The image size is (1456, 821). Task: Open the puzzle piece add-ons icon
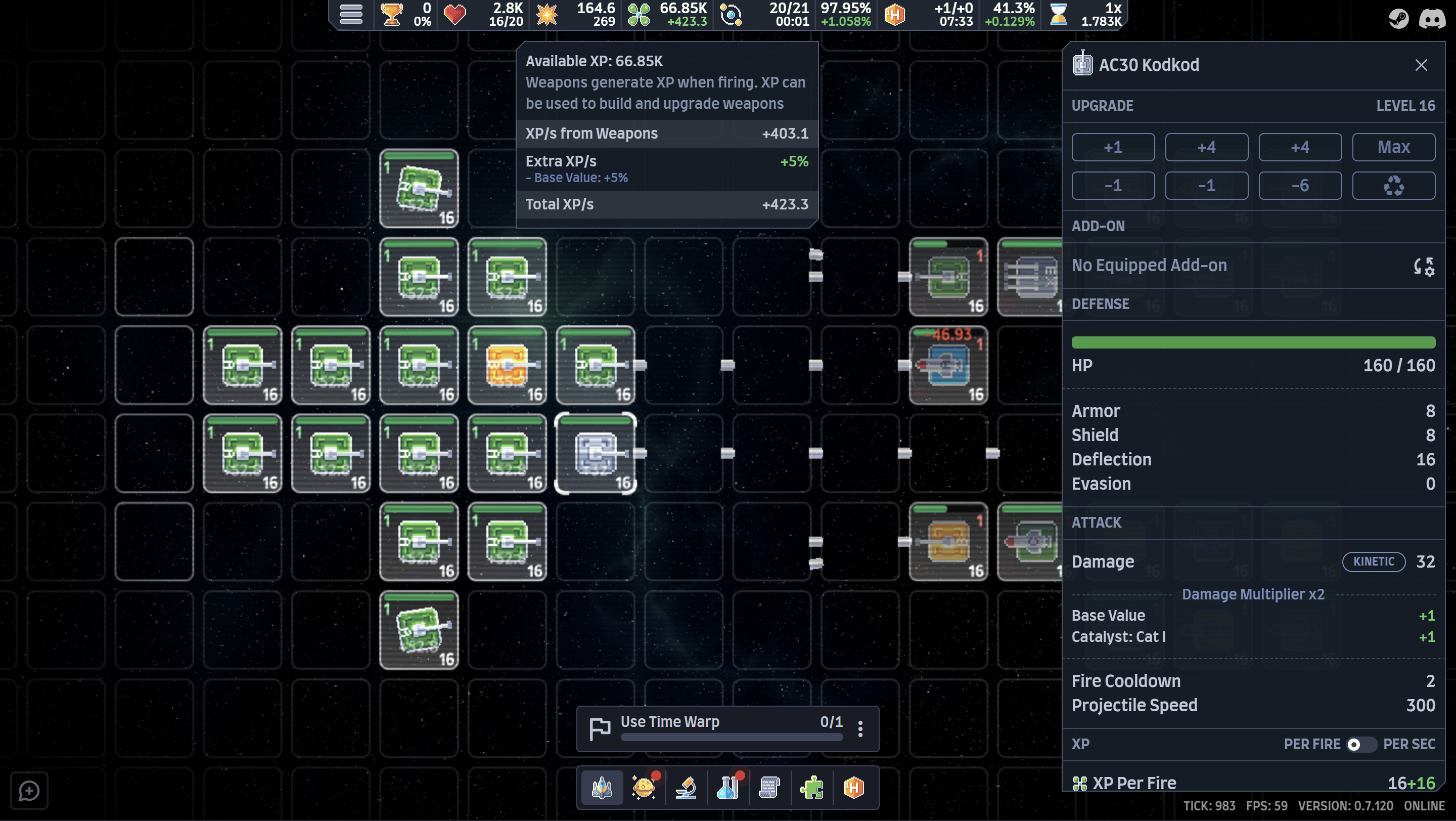(x=811, y=787)
